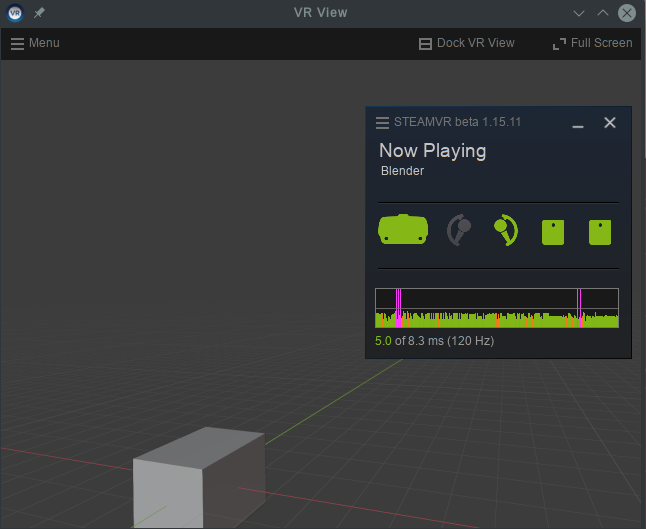Pin the VR View window

point(39,13)
